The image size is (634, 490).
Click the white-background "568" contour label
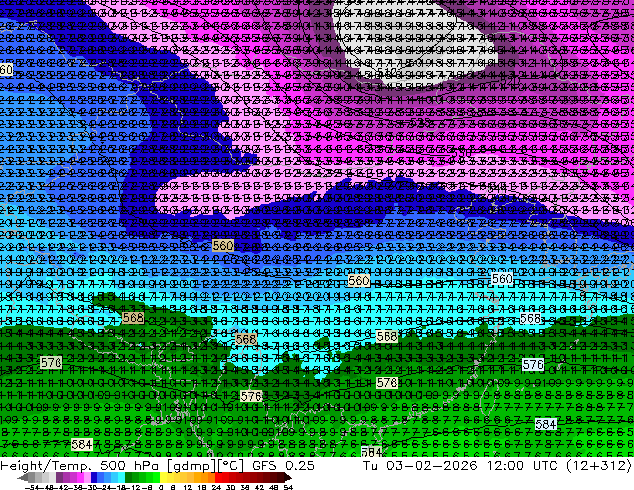(x=530, y=319)
